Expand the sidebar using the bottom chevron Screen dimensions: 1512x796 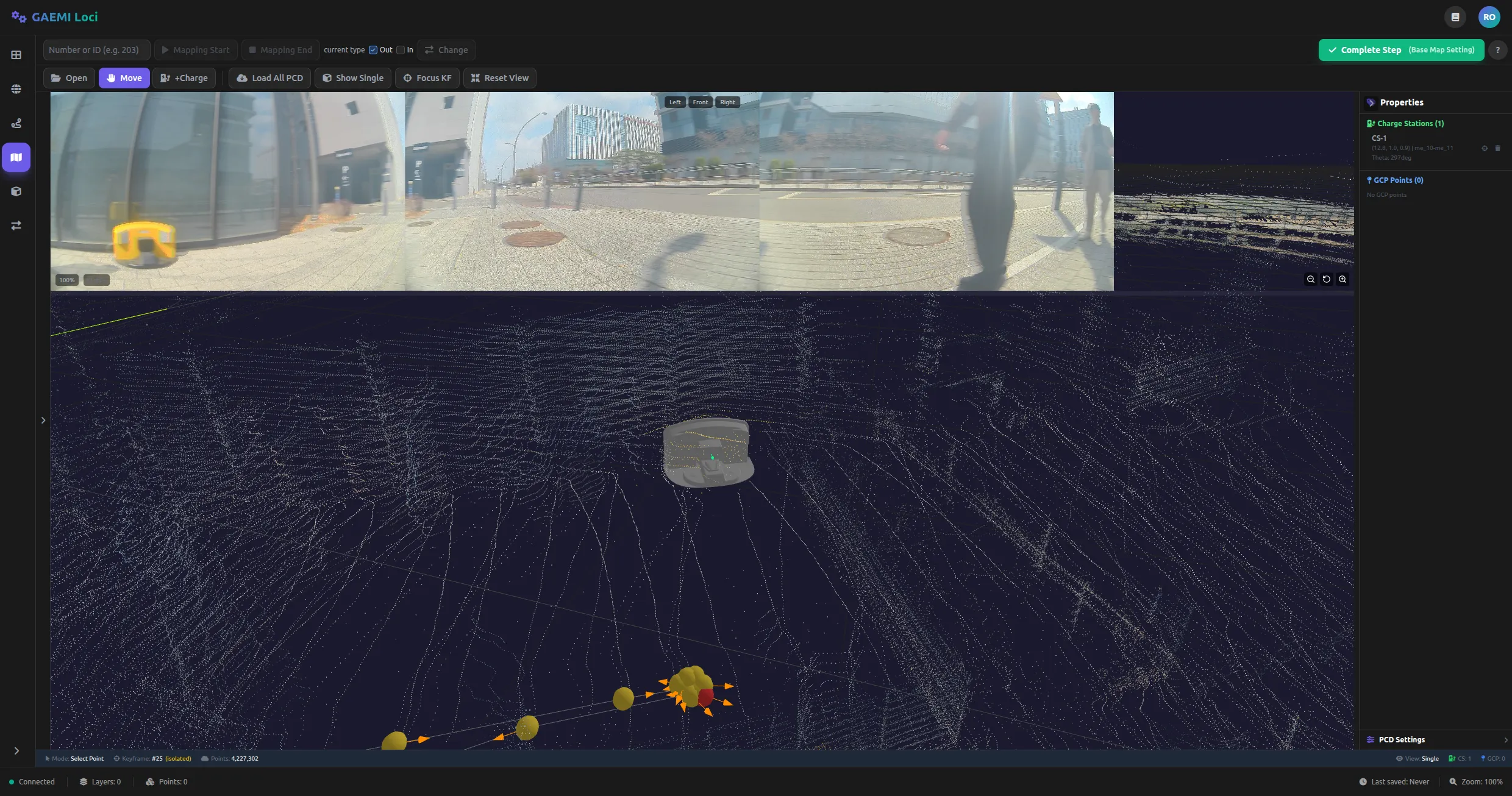pos(16,751)
